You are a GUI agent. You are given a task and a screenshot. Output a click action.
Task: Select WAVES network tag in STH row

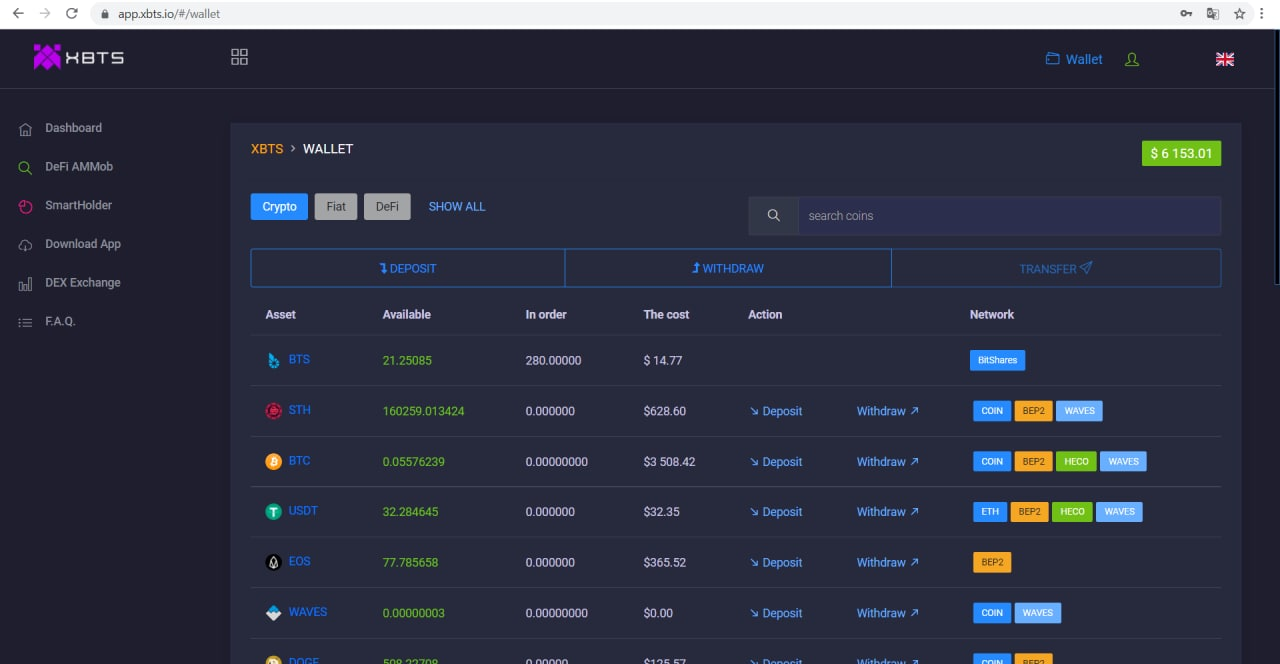point(1079,411)
